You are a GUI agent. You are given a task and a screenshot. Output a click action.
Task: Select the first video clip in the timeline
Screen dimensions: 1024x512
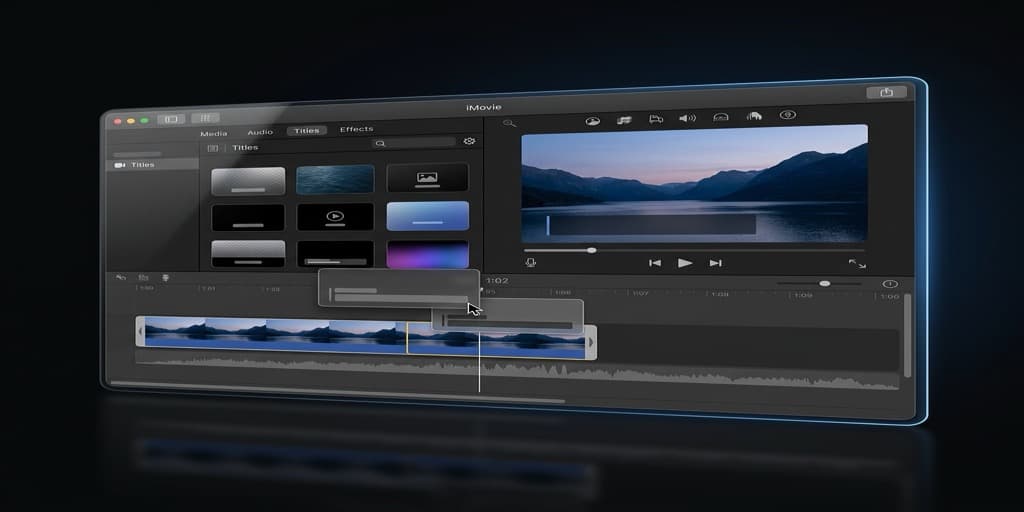click(275, 335)
